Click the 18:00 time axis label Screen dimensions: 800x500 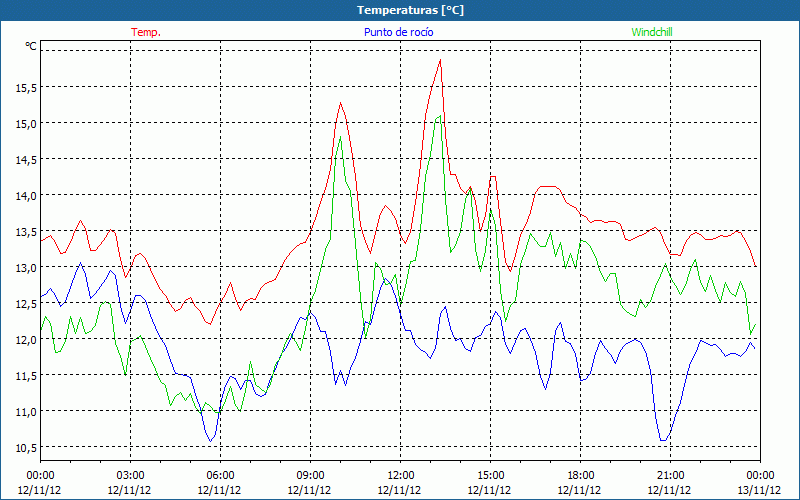point(581,476)
